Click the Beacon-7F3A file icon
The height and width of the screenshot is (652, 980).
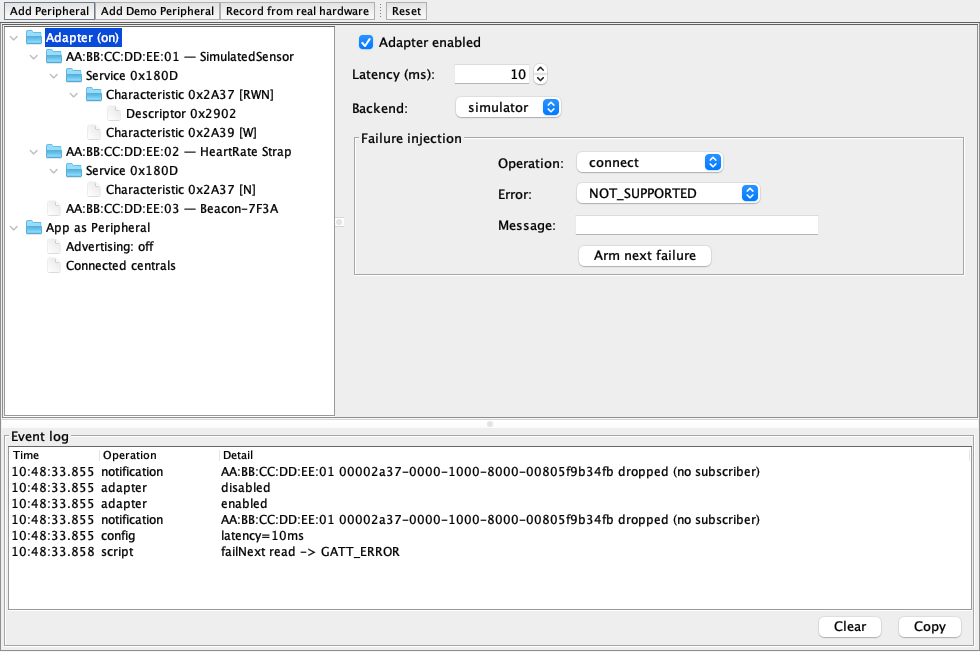[54, 209]
